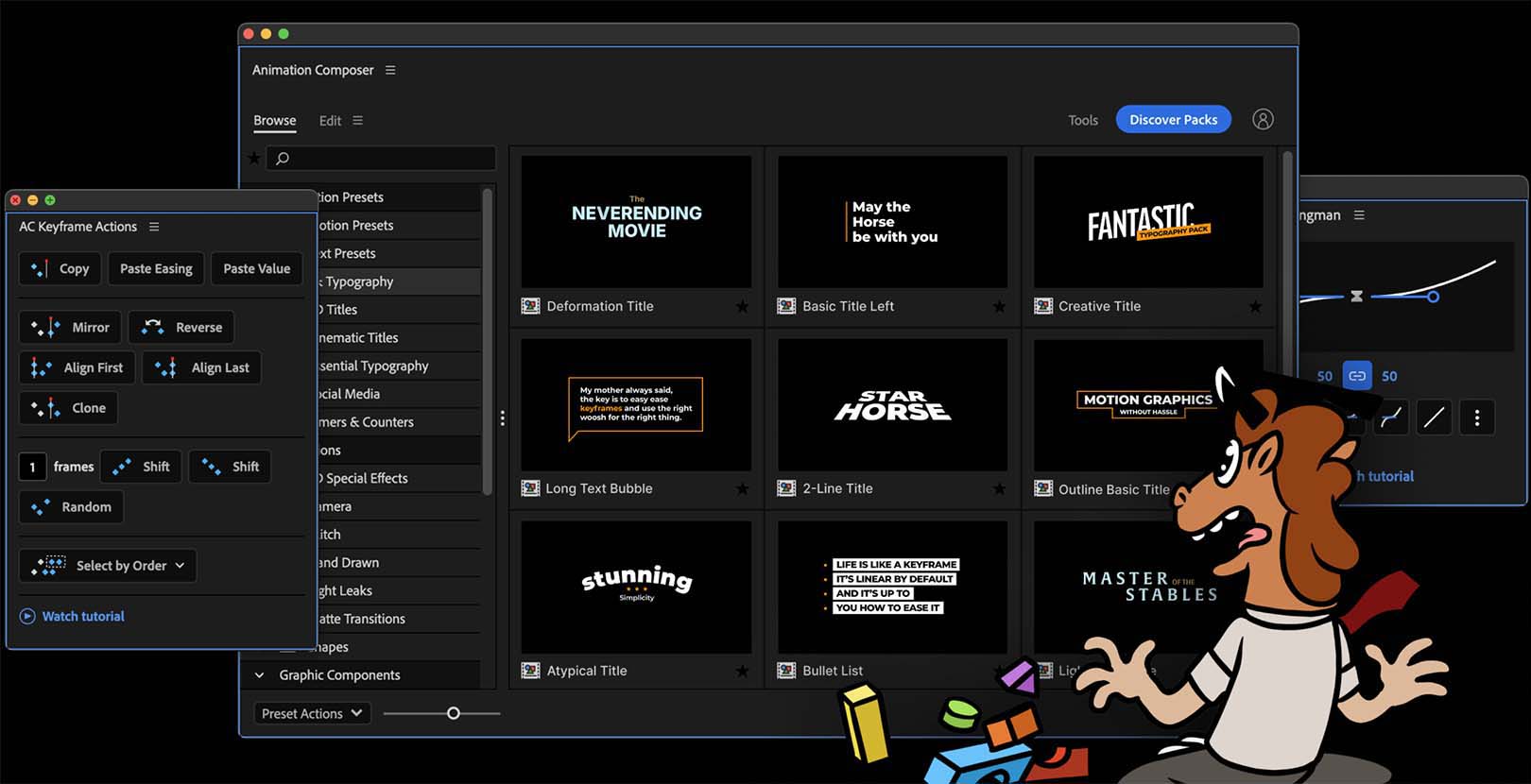Click the first Shift keyframes button
The height and width of the screenshot is (784, 1531).
tap(141, 467)
